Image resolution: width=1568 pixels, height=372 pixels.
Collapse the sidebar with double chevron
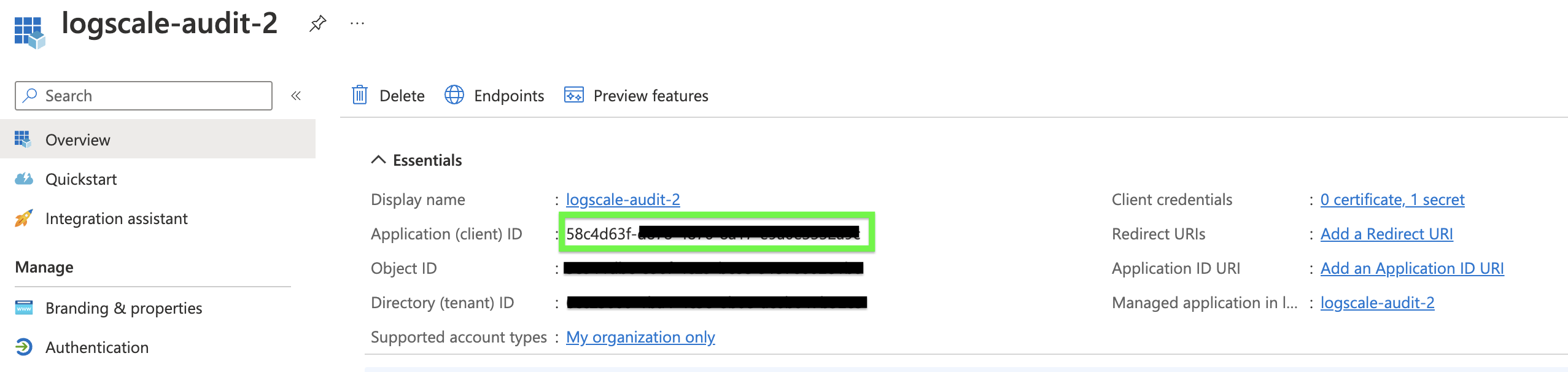pos(296,96)
